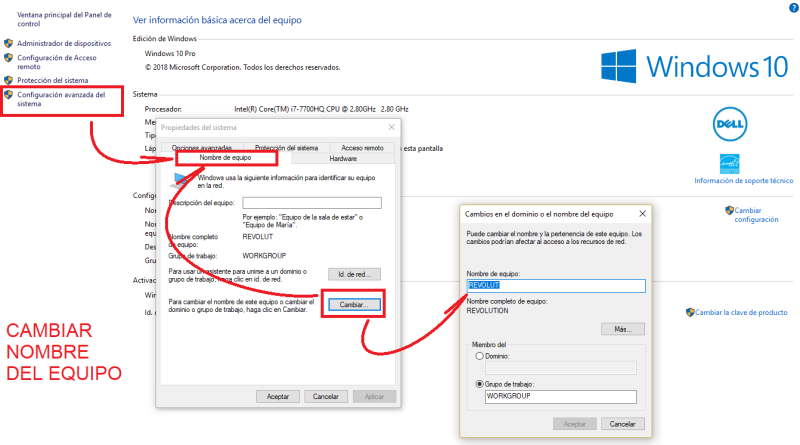Click the Cambiar... button

354,305
